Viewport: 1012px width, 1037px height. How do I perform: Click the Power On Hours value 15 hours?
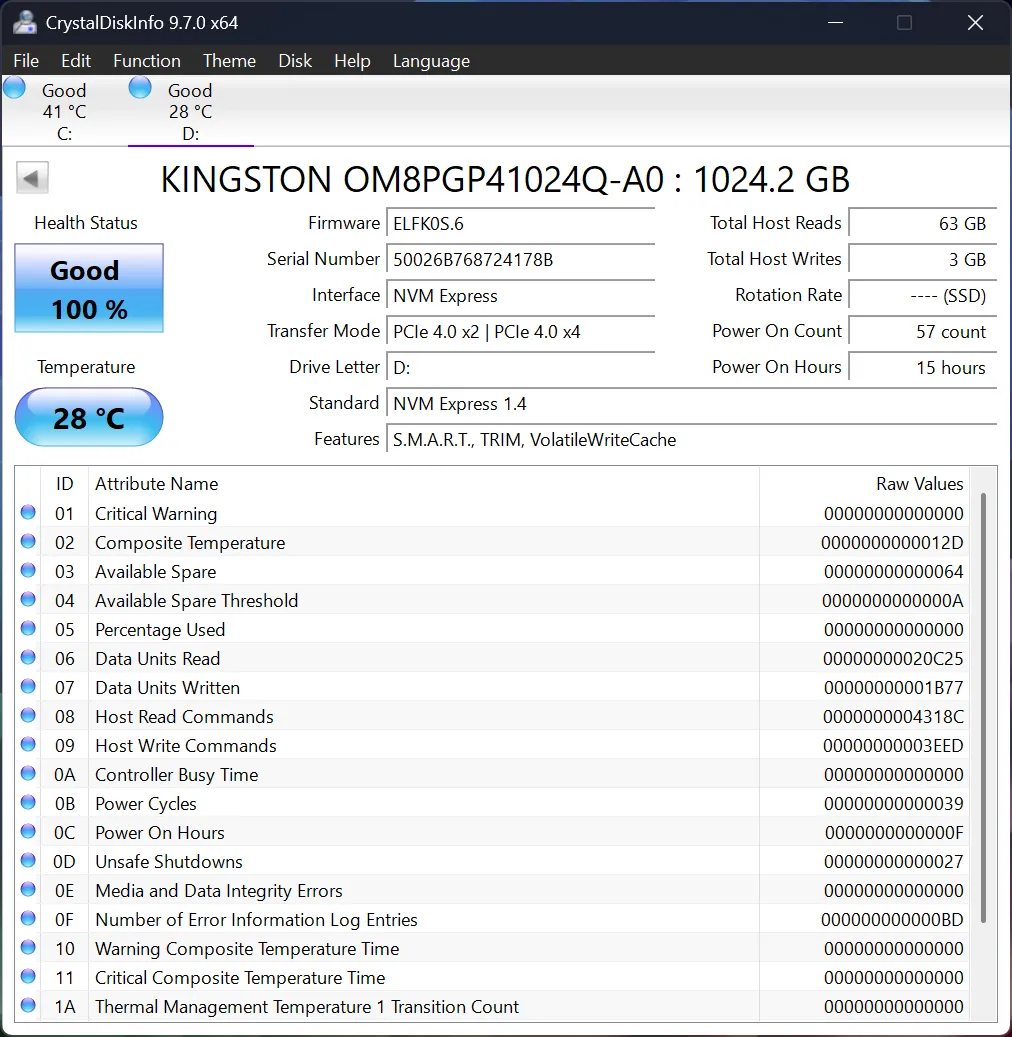[923, 368]
